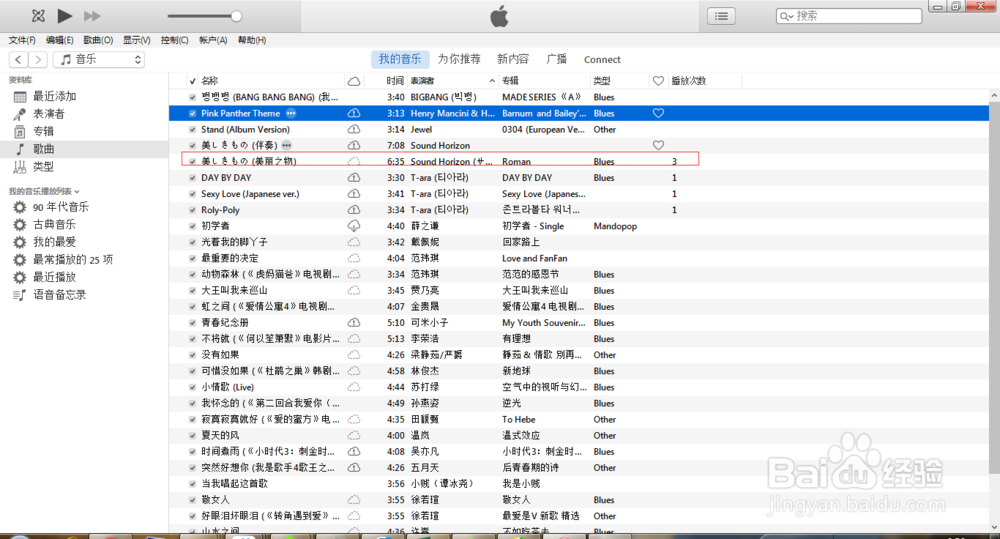This screenshot has height=539, width=1000.
Task: Open the 控制(C) menu
Action: tap(174, 40)
